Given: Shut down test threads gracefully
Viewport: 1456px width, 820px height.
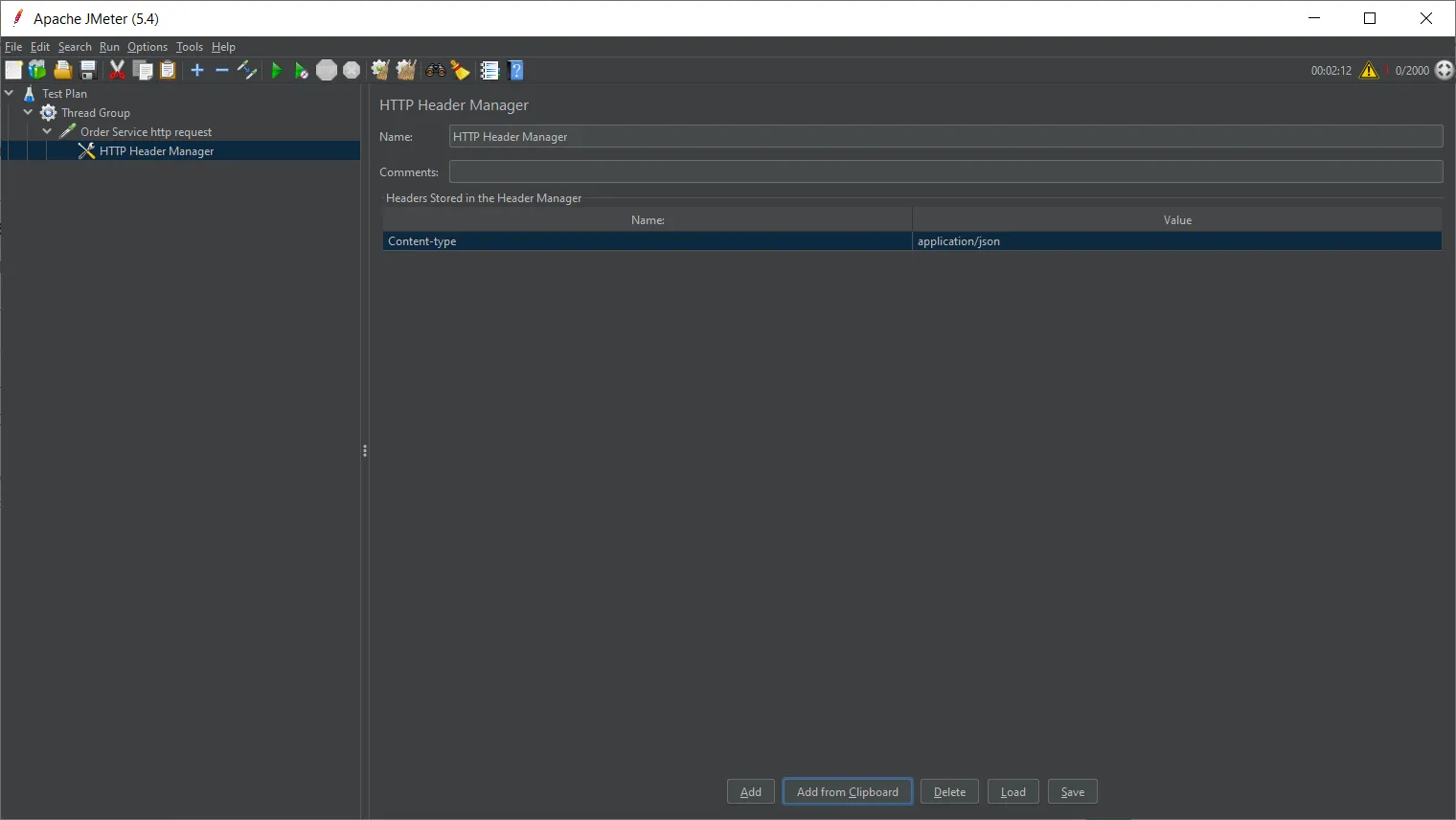Looking at the screenshot, I should (x=352, y=70).
